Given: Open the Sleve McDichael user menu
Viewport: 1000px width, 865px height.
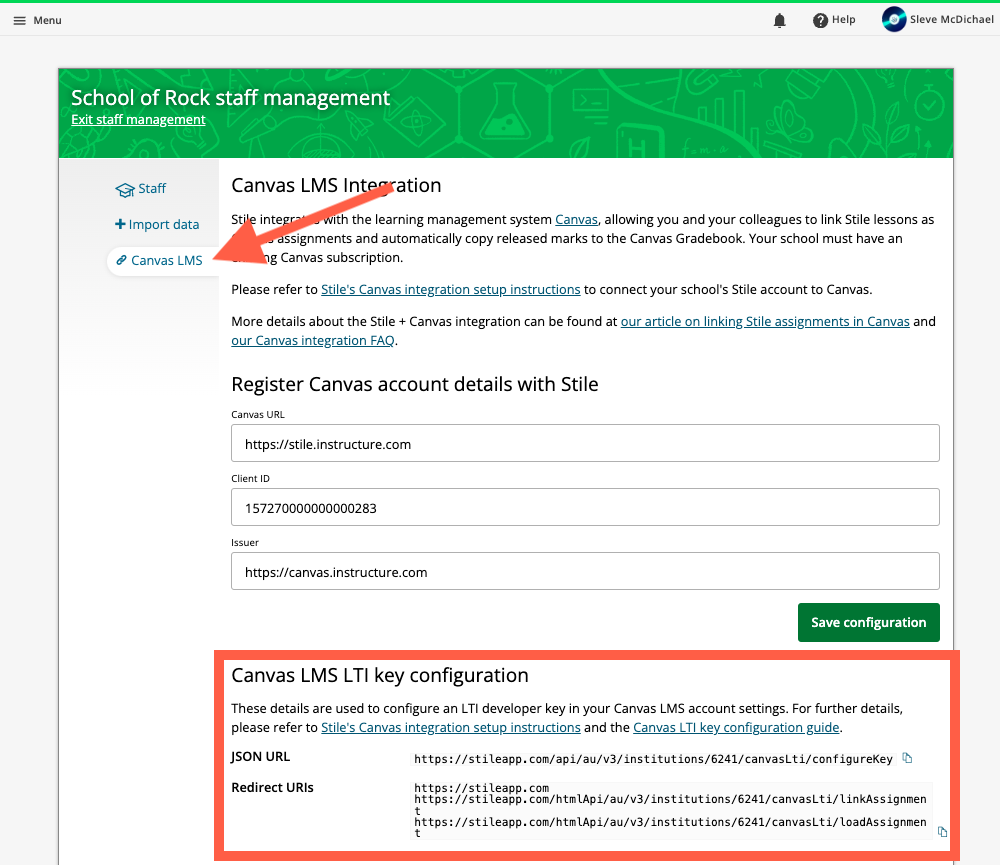Looking at the screenshot, I should click(x=938, y=20).
